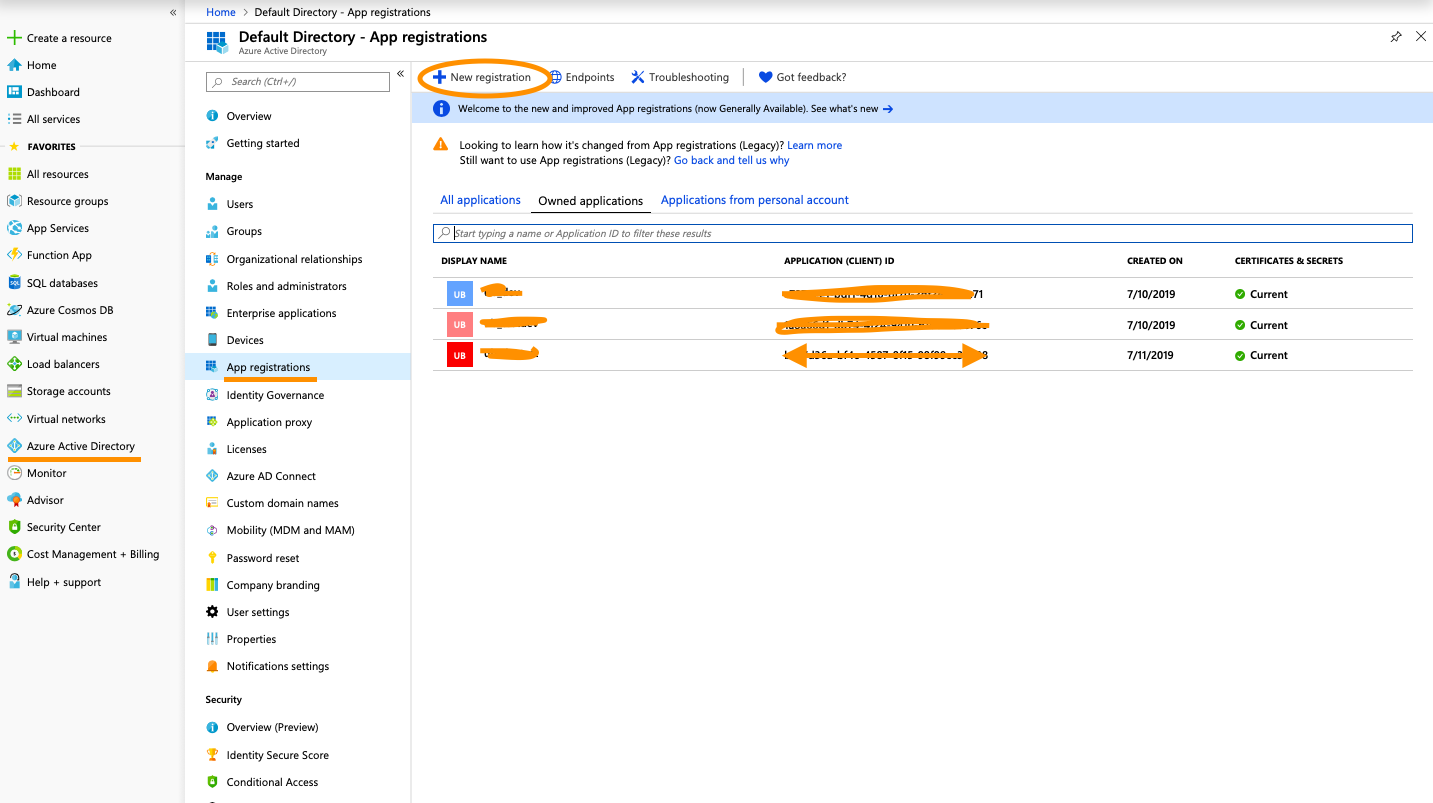The height and width of the screenshot is (803, 1433).
Task: Click Go back and tell us why
Action: [731, 160]
